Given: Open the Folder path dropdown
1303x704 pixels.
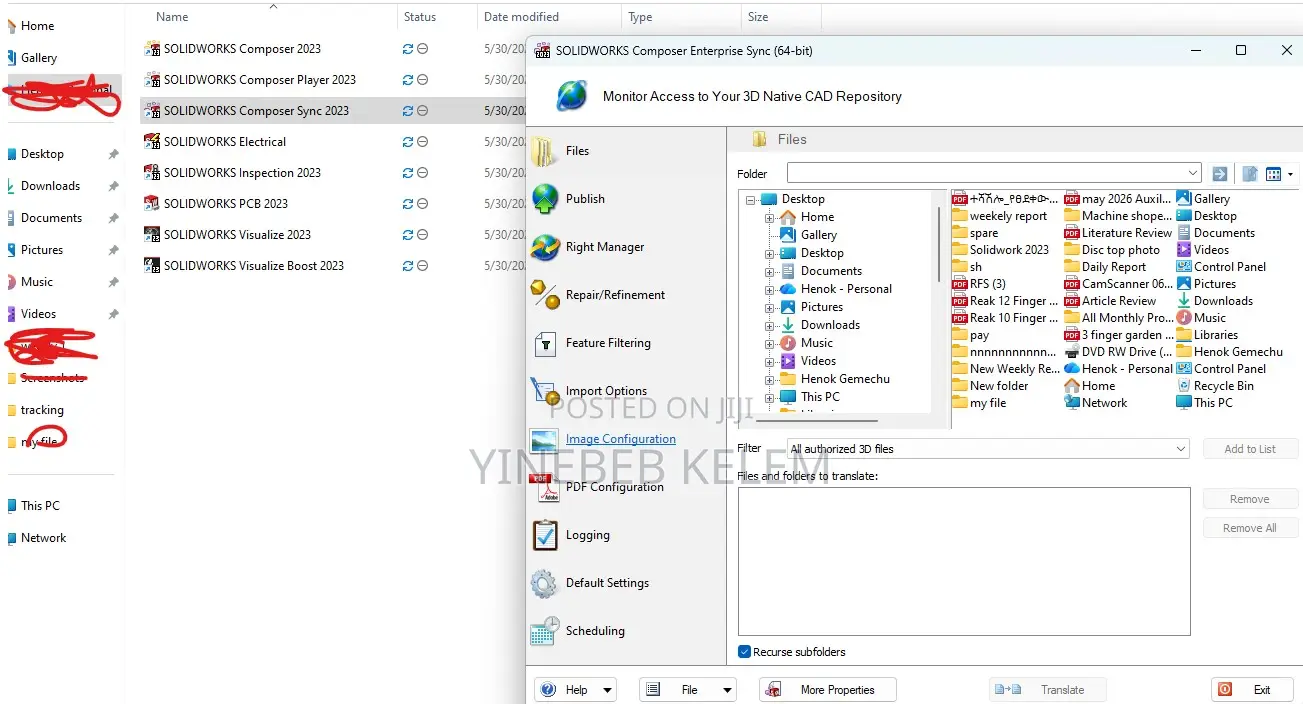Looking at the screenshot, I should 1192,174.
